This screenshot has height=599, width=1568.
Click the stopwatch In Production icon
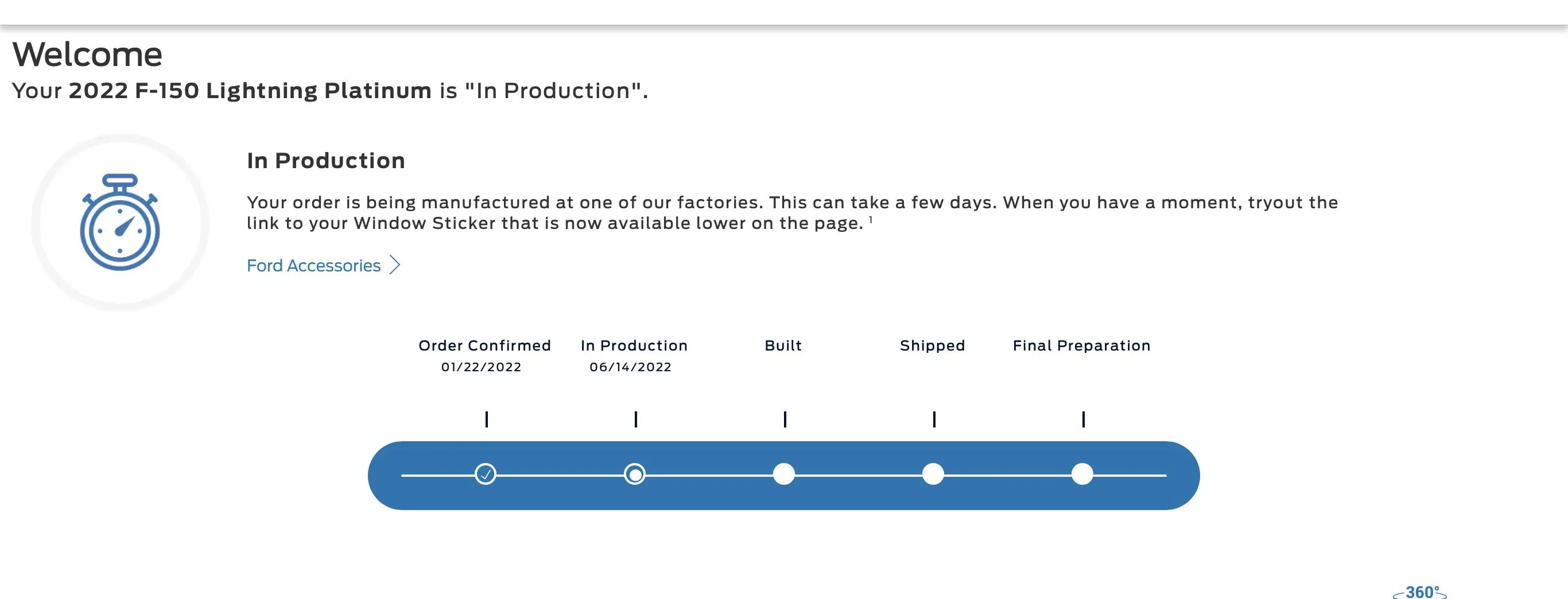[x=120, y=223]
